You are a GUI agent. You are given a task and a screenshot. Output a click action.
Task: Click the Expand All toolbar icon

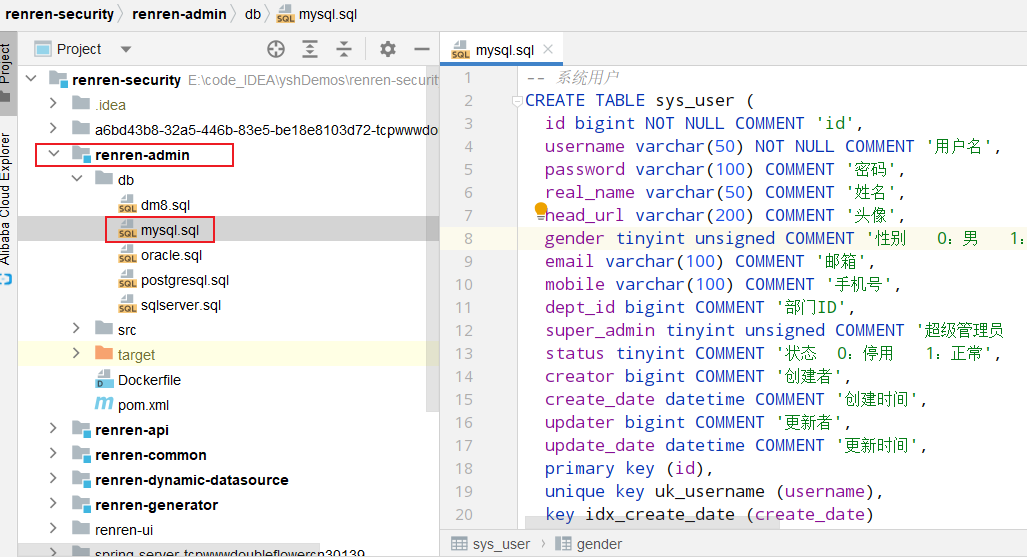pos(310,49)
